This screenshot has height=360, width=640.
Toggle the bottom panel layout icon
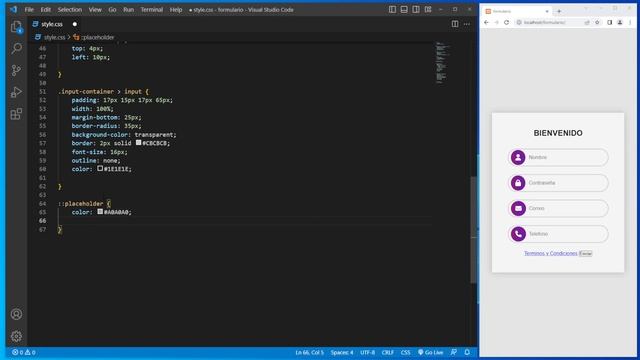[x=404, y=9]
